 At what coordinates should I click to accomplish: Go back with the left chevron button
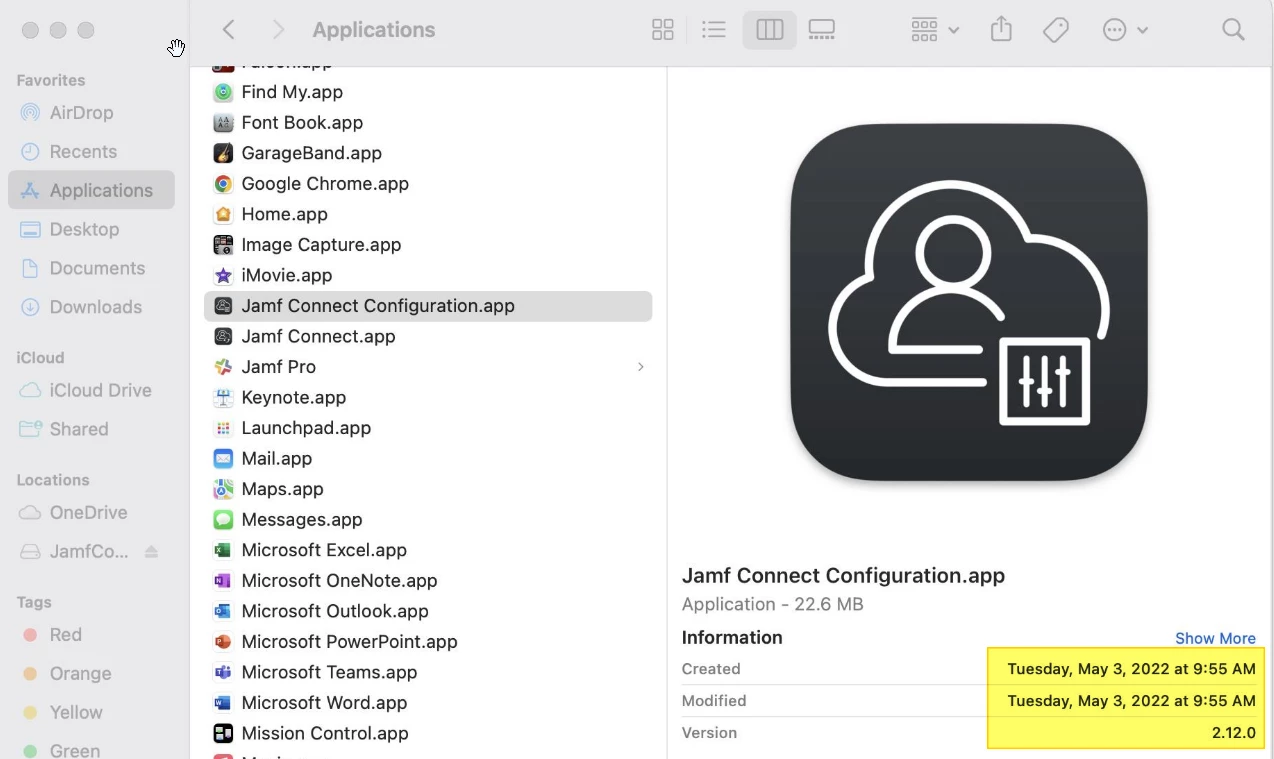(229, 30)
